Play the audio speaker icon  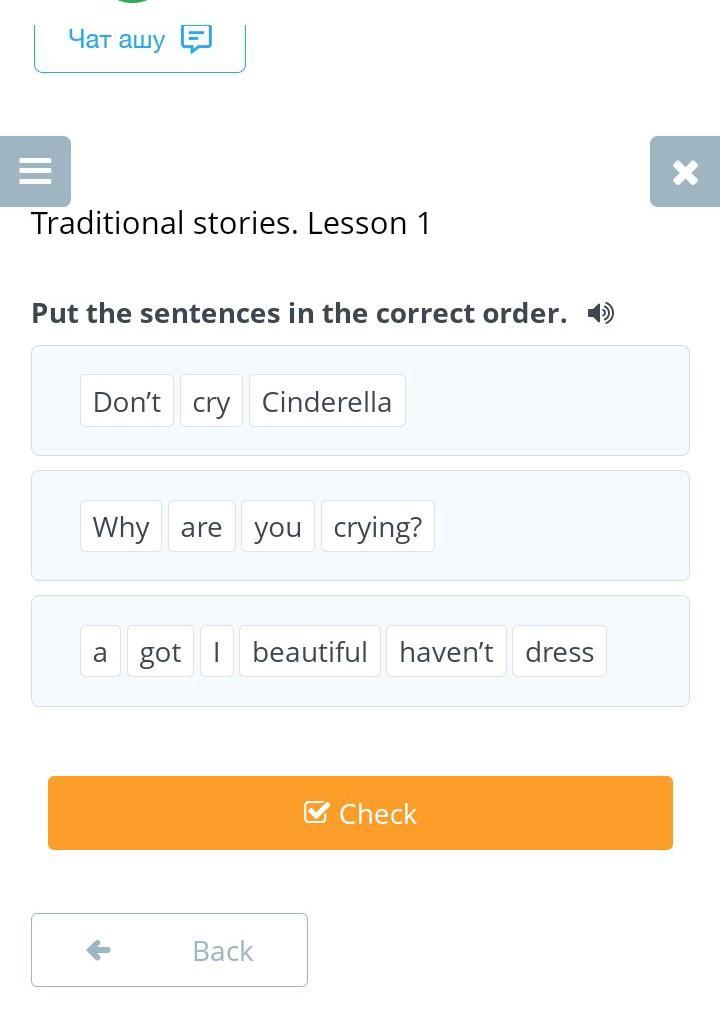coord(600,314)
